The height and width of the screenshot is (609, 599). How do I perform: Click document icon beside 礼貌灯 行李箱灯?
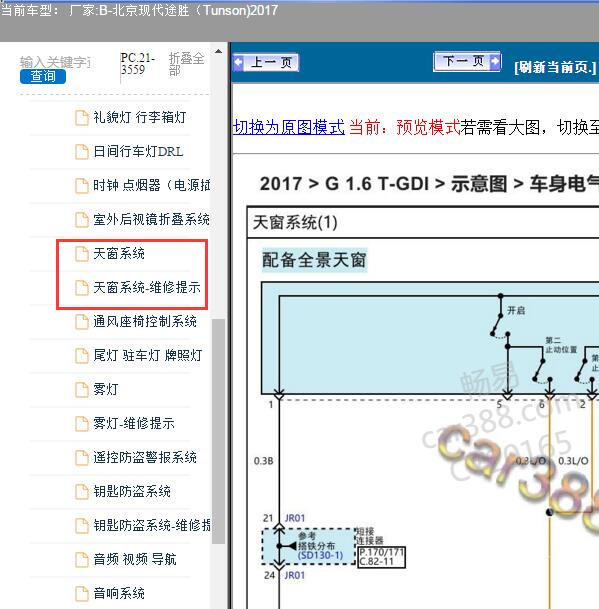(x=82, y=118)
